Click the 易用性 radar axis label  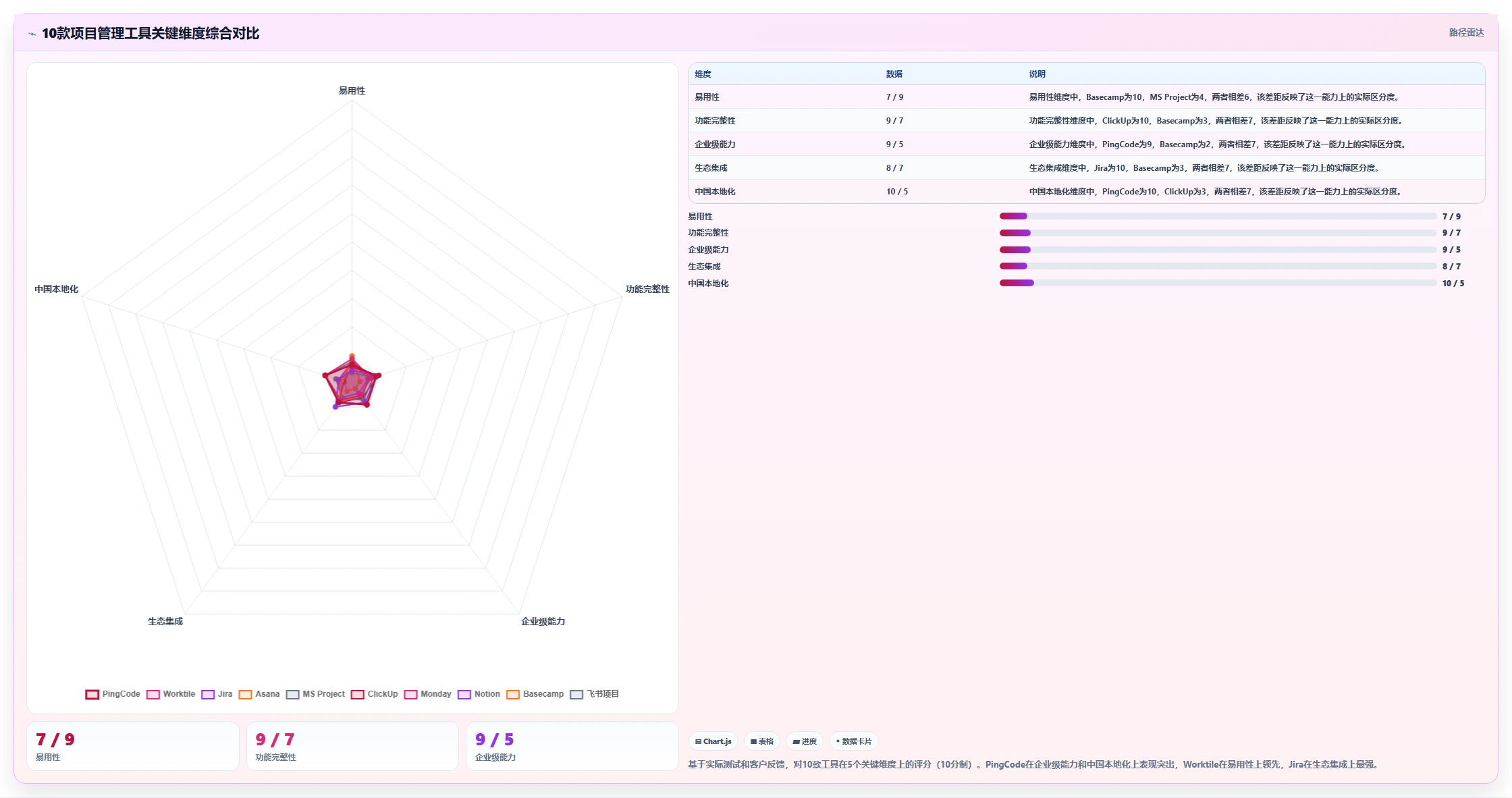pos(352,90)
